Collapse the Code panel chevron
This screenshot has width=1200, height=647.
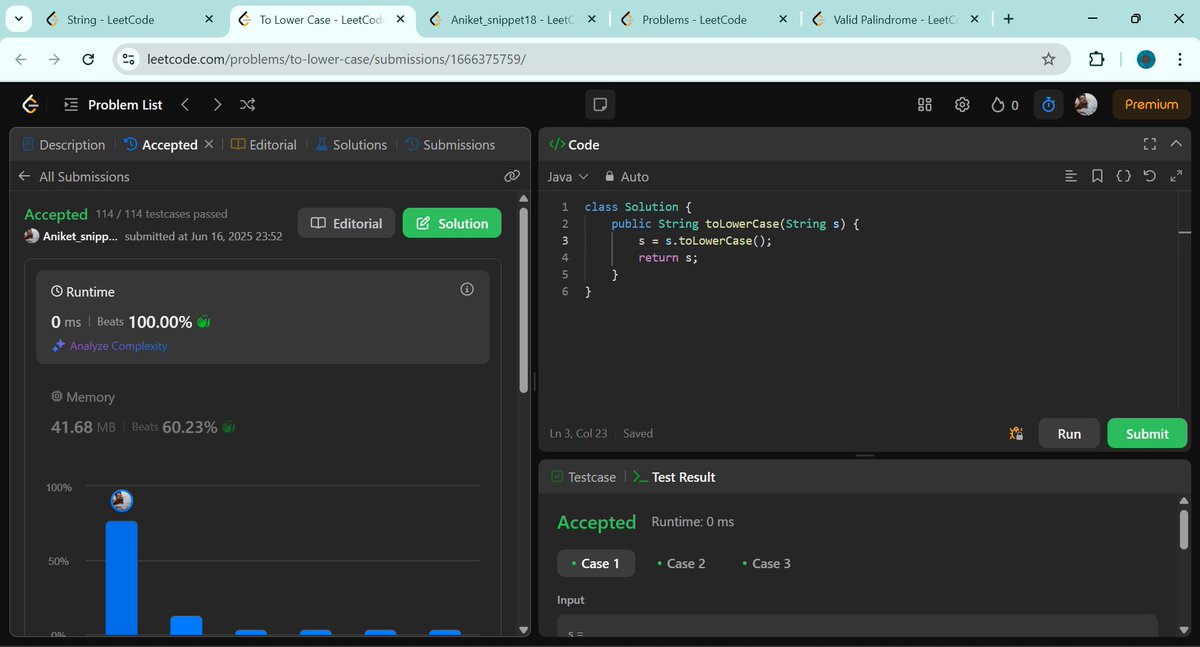(x=1175, y=144)
